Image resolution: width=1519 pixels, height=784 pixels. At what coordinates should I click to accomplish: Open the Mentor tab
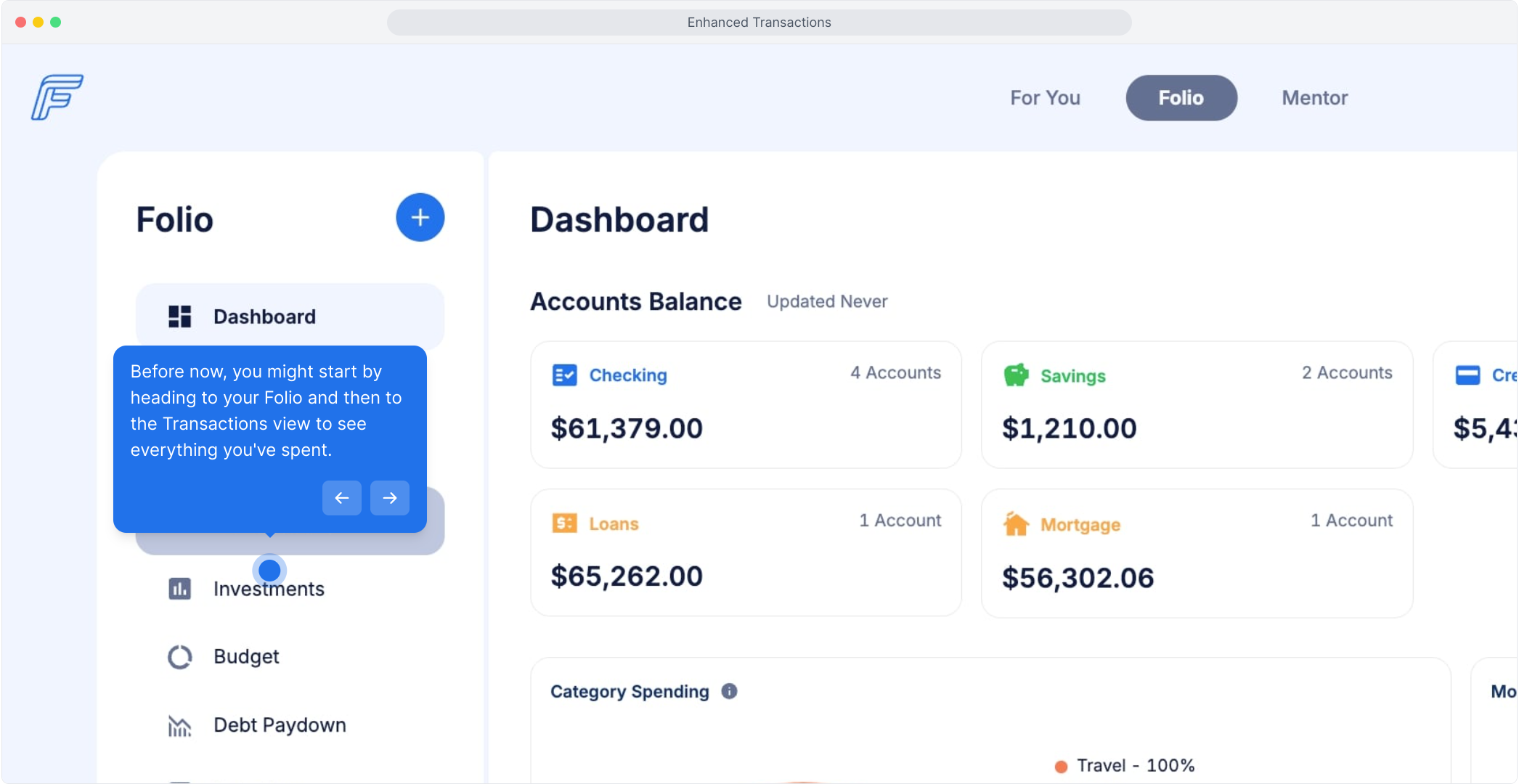(1314, 98)
